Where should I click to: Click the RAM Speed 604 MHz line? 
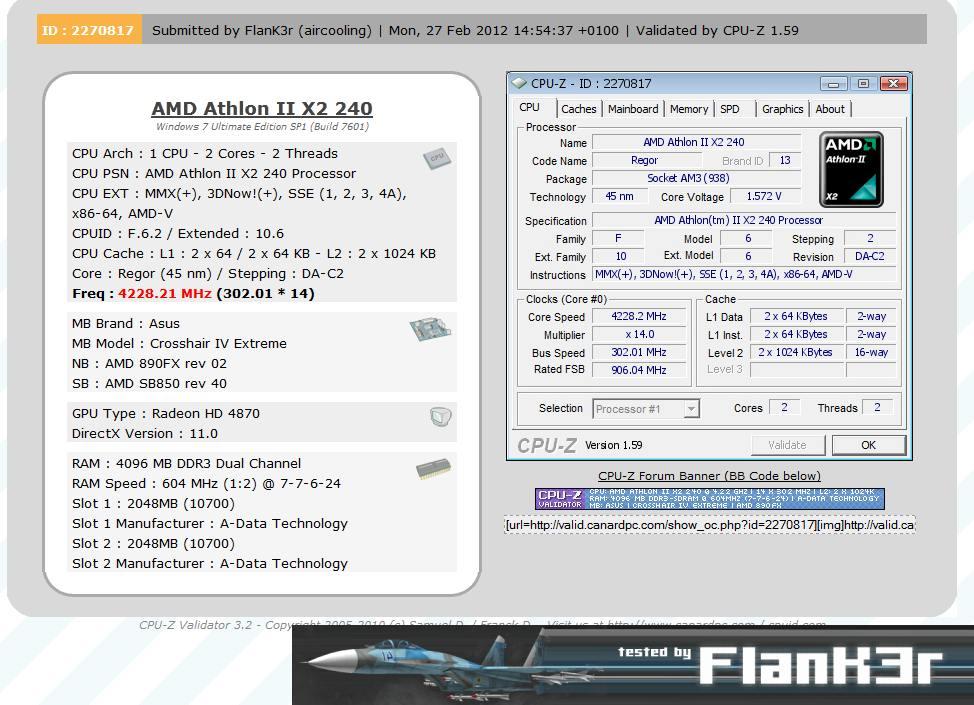click(206, 483)
